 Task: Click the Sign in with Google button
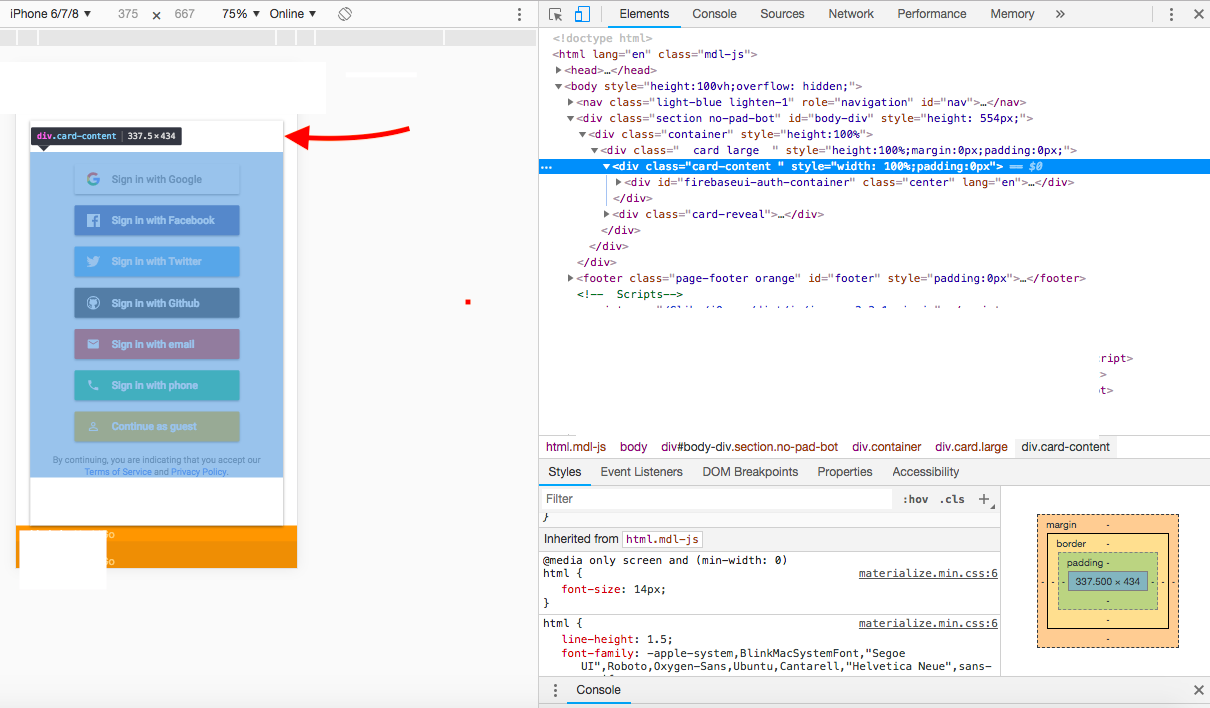coord(157,179)
